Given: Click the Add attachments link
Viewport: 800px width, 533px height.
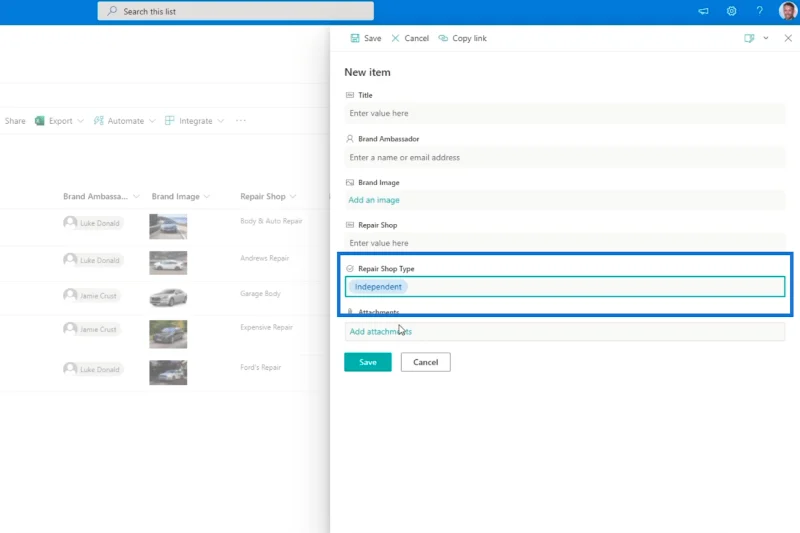Looking at the screenshot, I should pyautogui.click(x=381, y=332).
